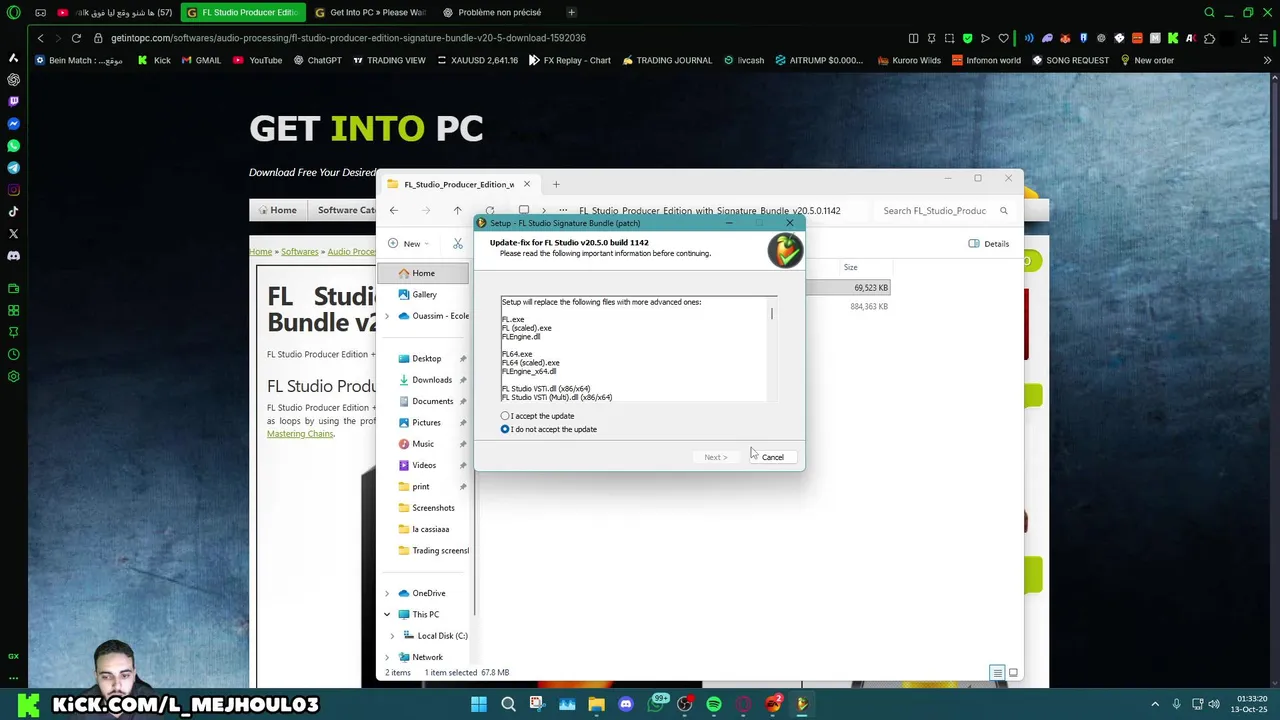Open Details pane in File Explorer
The image size is (1280, 720).
pos(989,244)
